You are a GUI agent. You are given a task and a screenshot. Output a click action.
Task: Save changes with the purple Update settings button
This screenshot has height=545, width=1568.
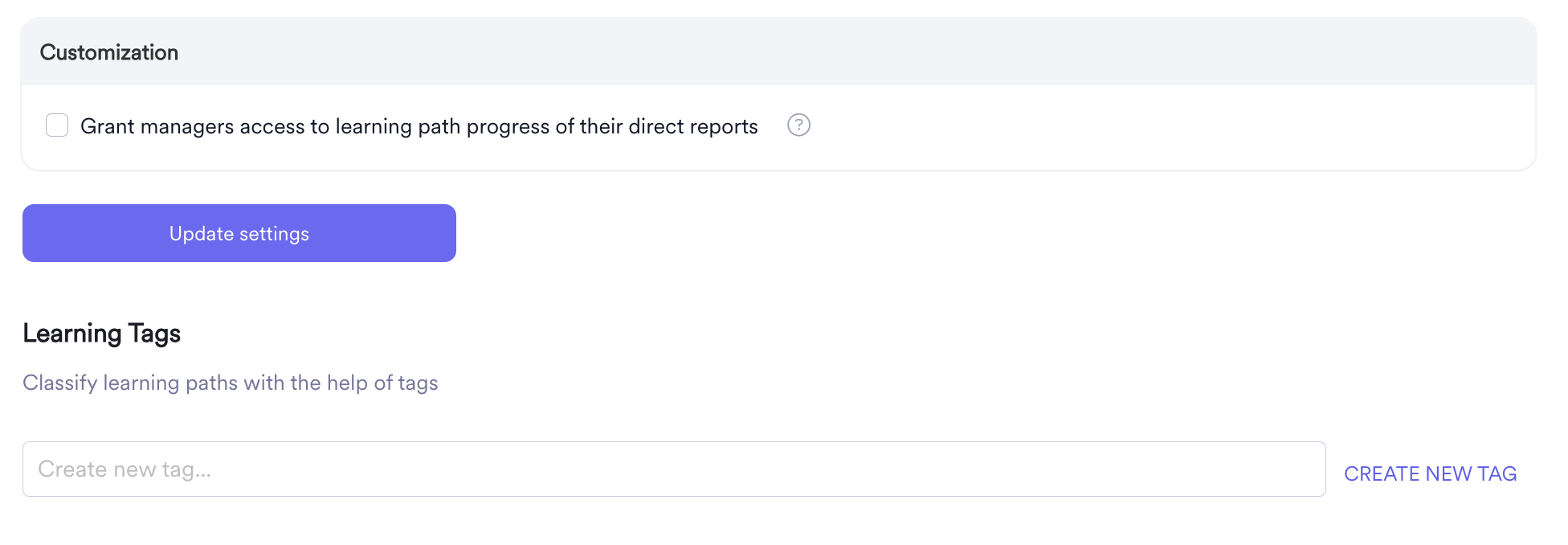239,233
